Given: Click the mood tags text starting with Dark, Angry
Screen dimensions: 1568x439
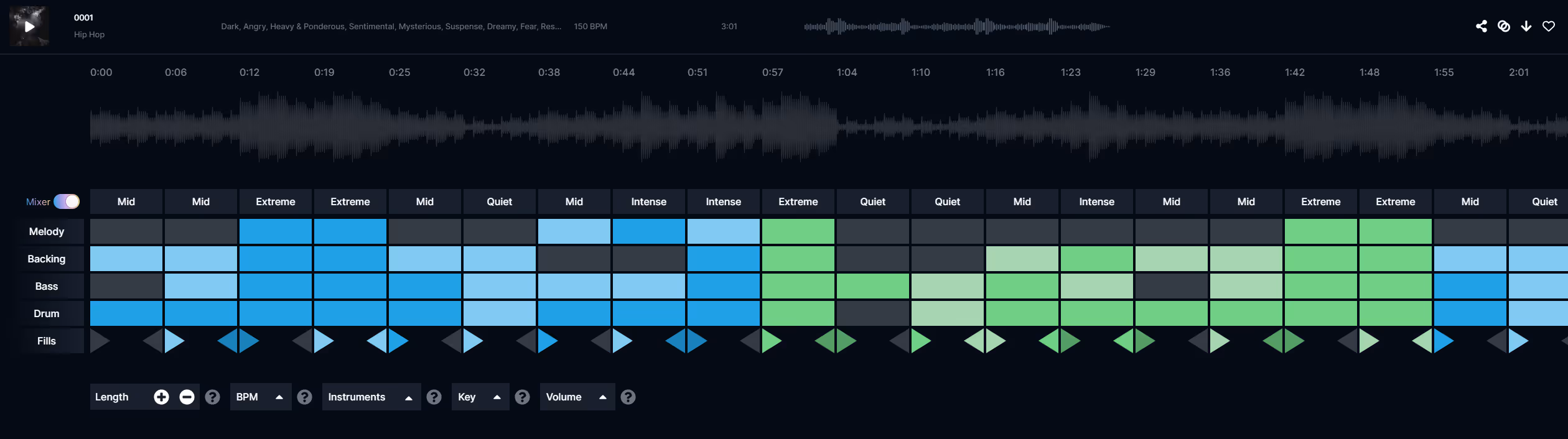Looking at the screenshot, I should [391, 26].
